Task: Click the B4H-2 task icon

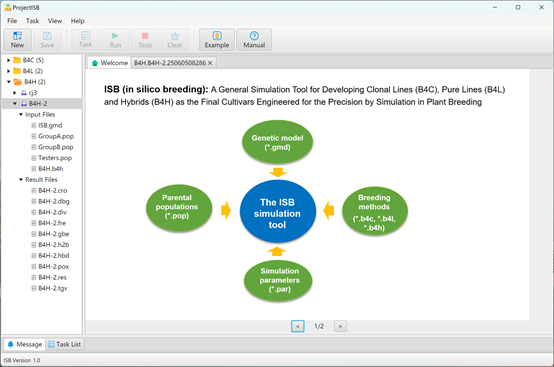Action: click(x=24, y=103)
